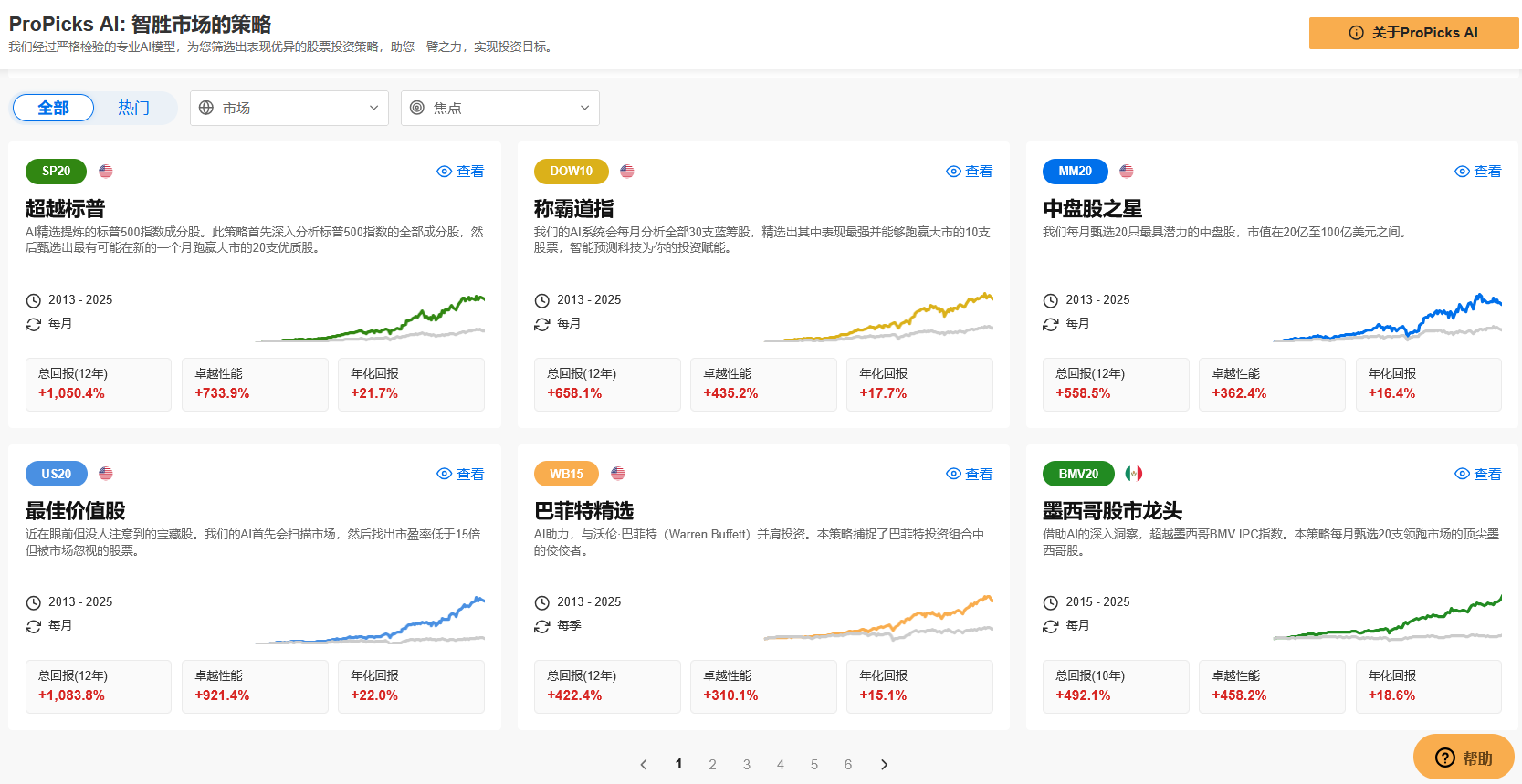1522x784 pixels.
Task: Go to page 2
Action: [712, 765]
